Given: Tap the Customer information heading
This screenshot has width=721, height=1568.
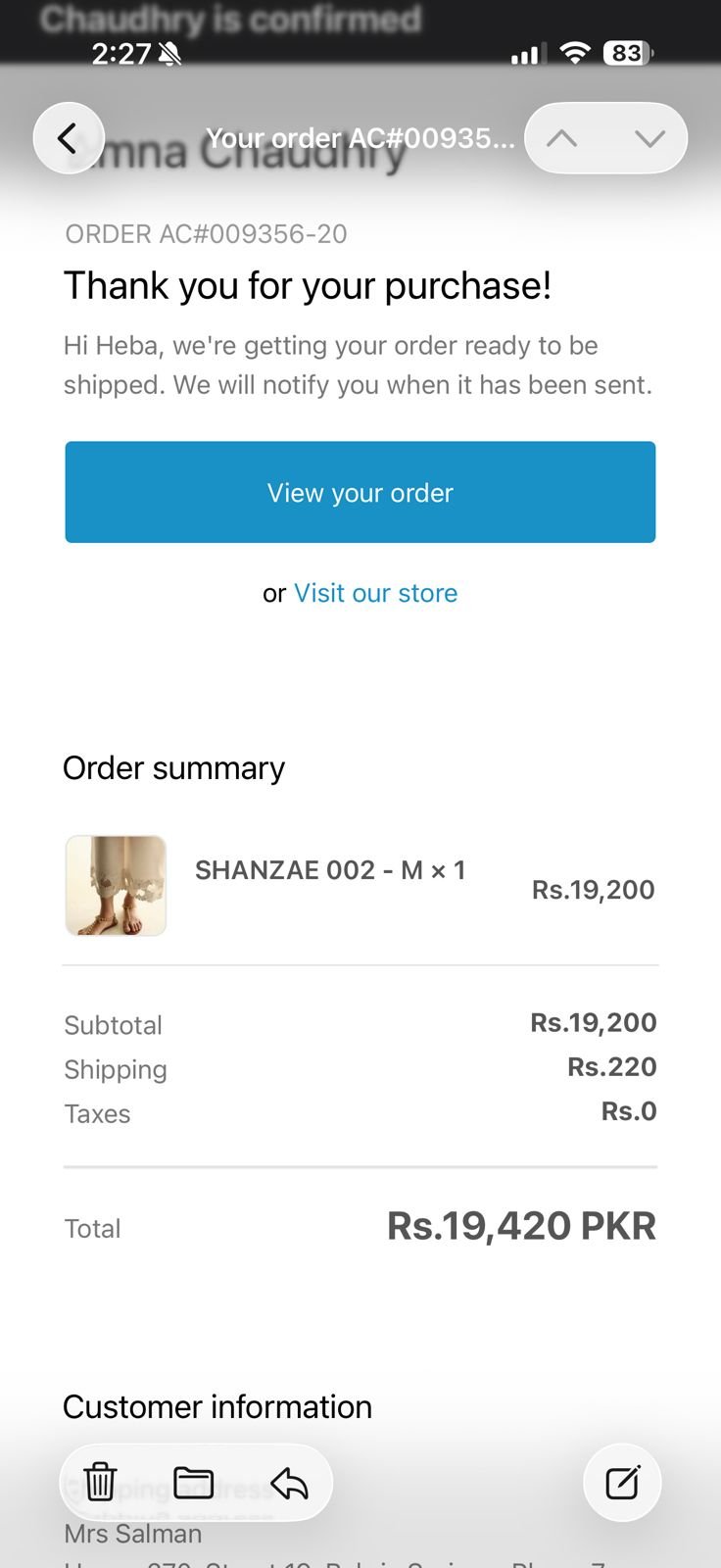Looking at the screenshot, I should [x=217, y=1407].
